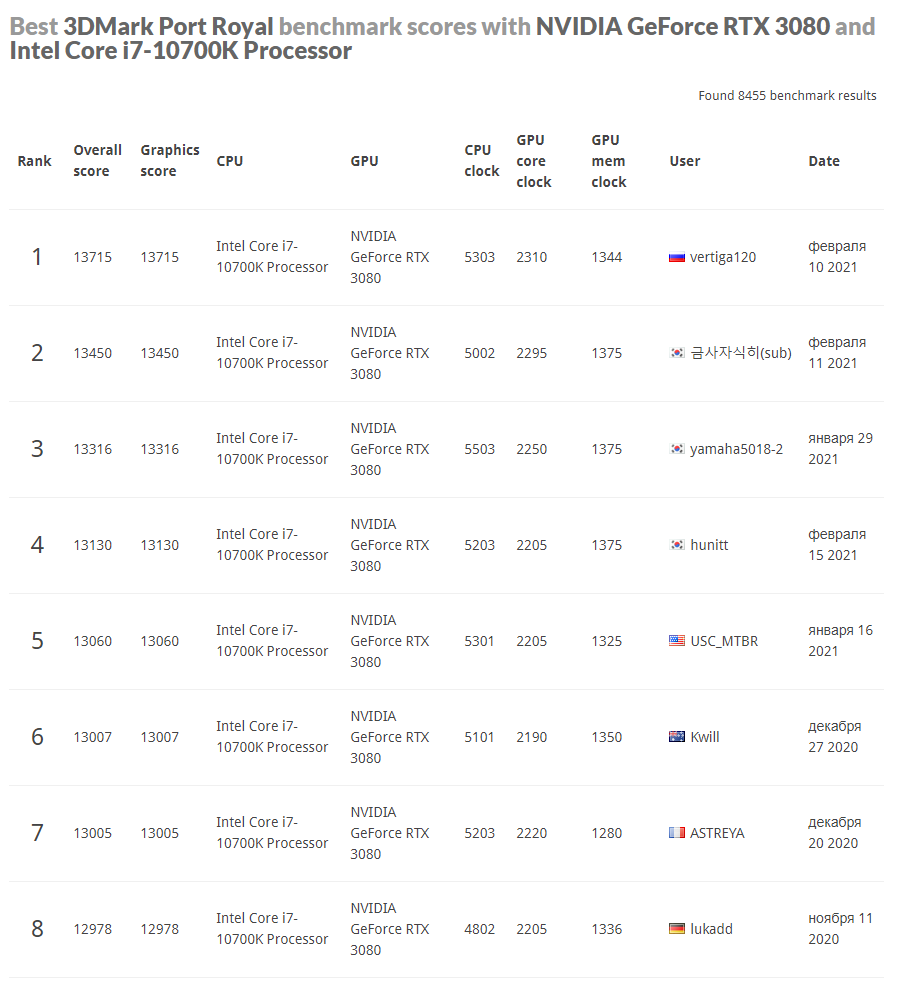899x995 pixels.
Task: Click the ASTREYA username
Action: coord(717,833)
